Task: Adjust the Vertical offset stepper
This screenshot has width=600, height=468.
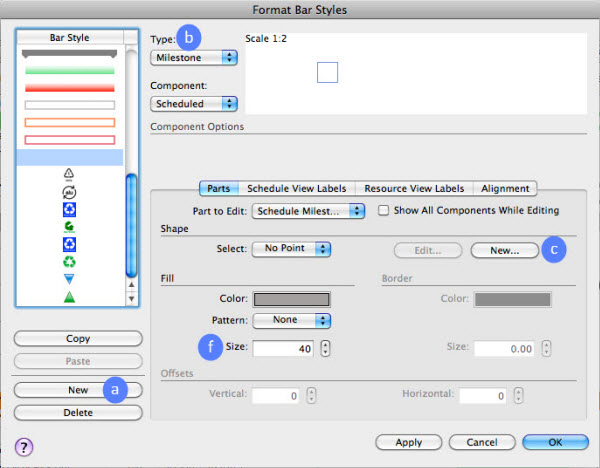Action: [310, 396]
